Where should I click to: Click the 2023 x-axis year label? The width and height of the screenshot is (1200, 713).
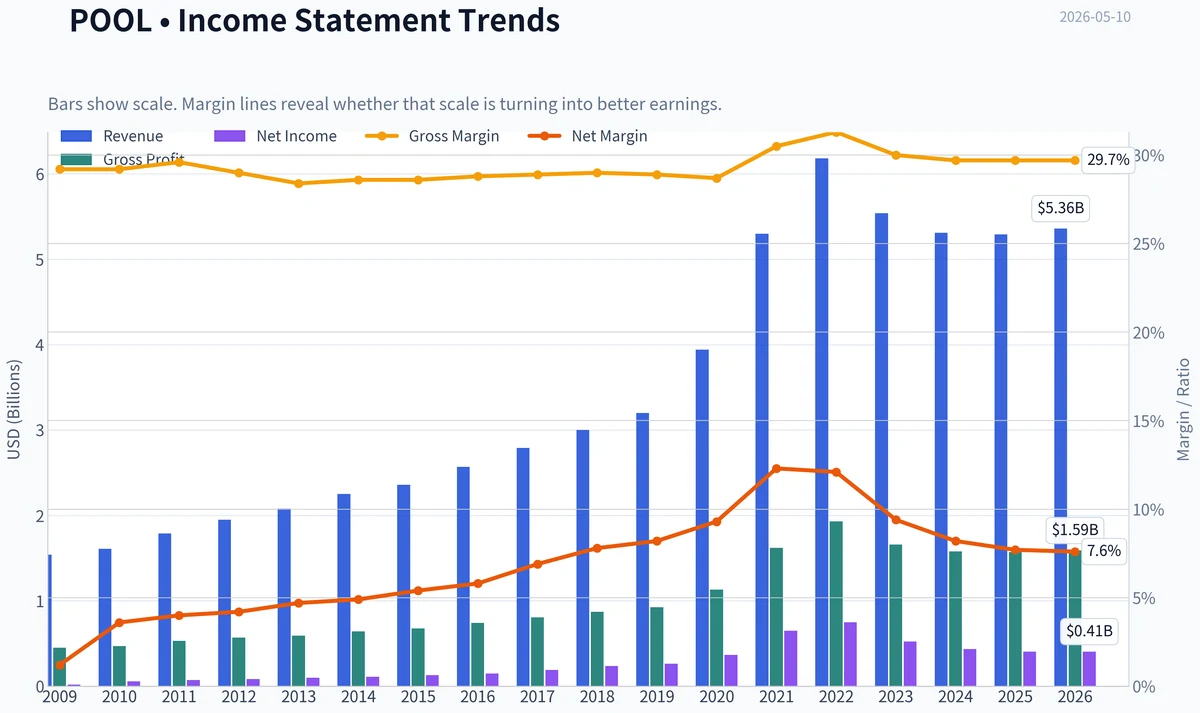coord(896,696)
